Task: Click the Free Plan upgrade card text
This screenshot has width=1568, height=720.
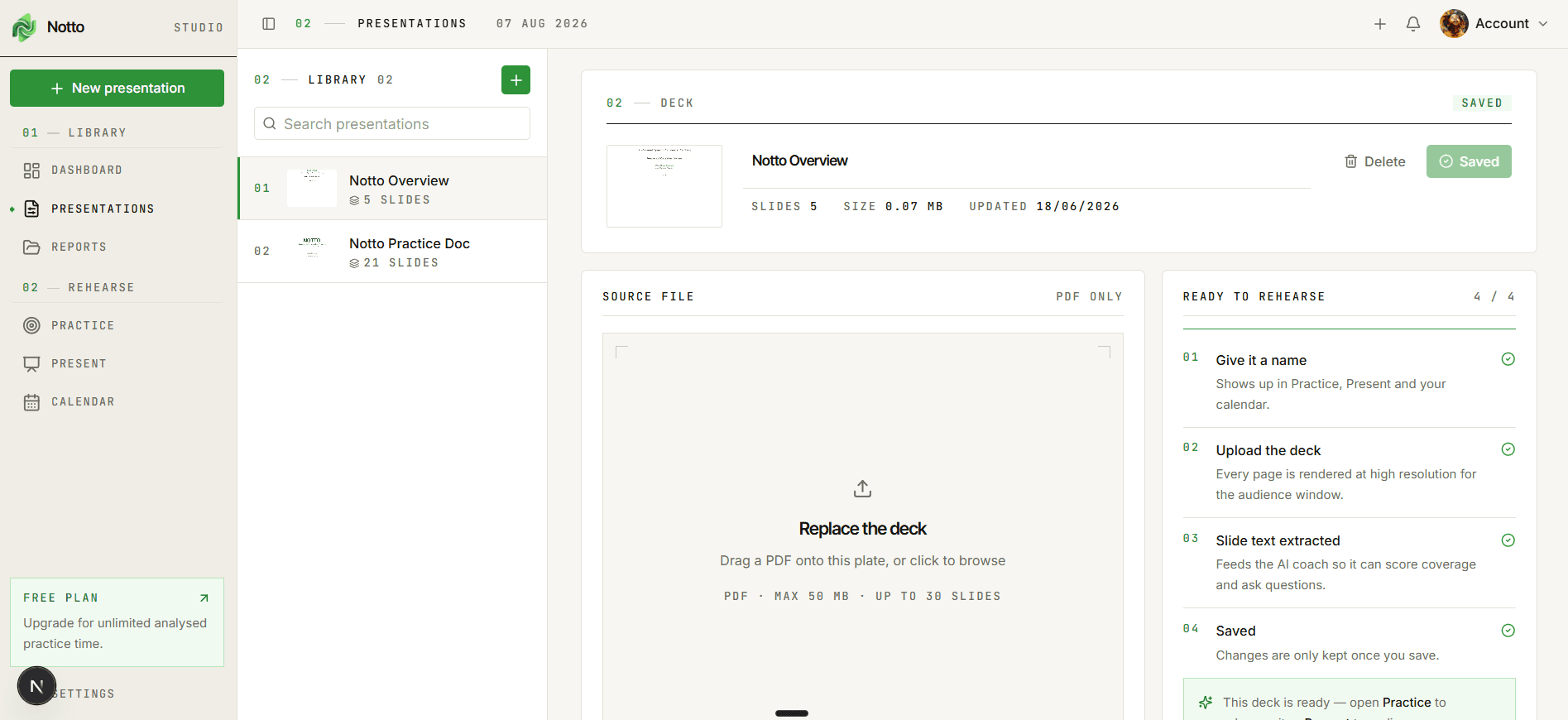Action: point(115,633)
